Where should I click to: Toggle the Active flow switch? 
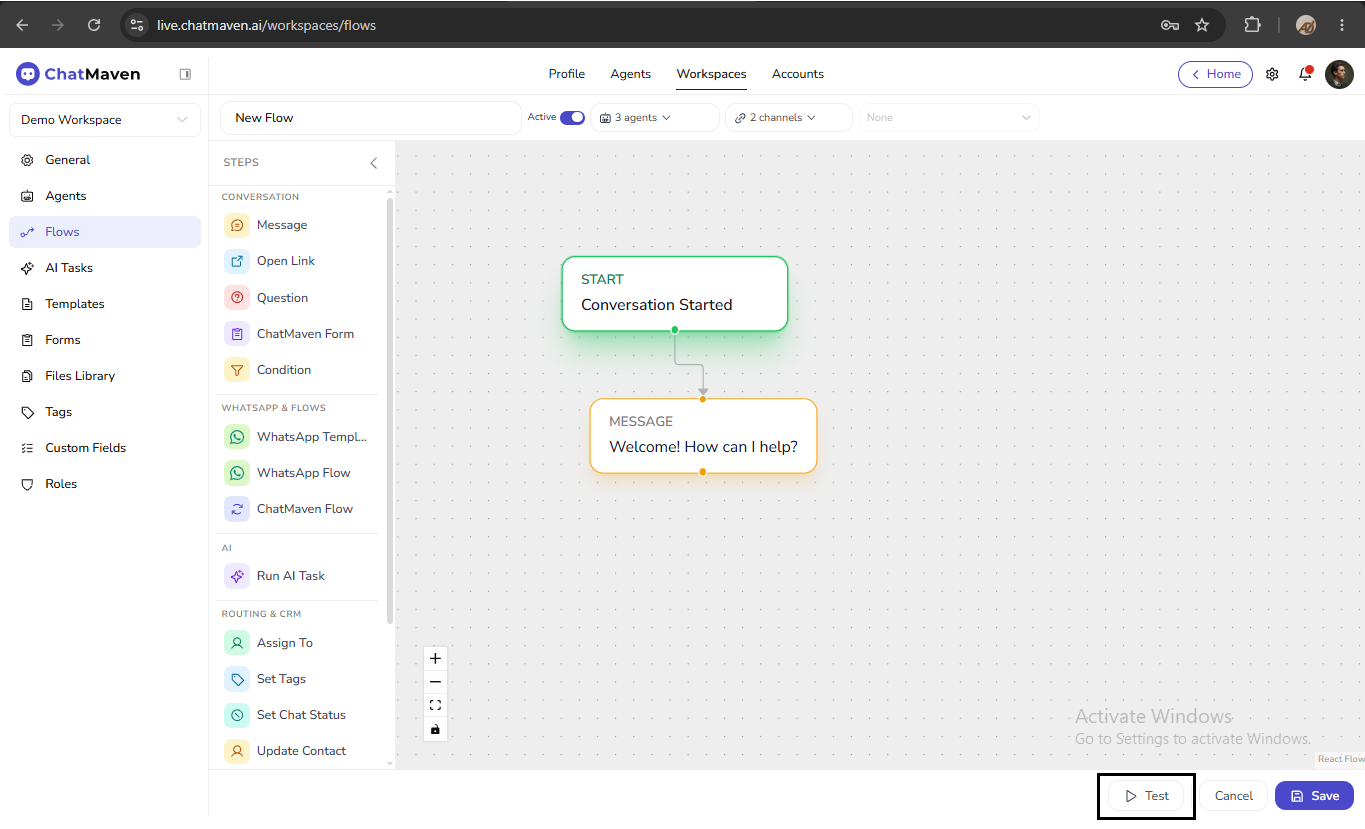tap(572, 117)
